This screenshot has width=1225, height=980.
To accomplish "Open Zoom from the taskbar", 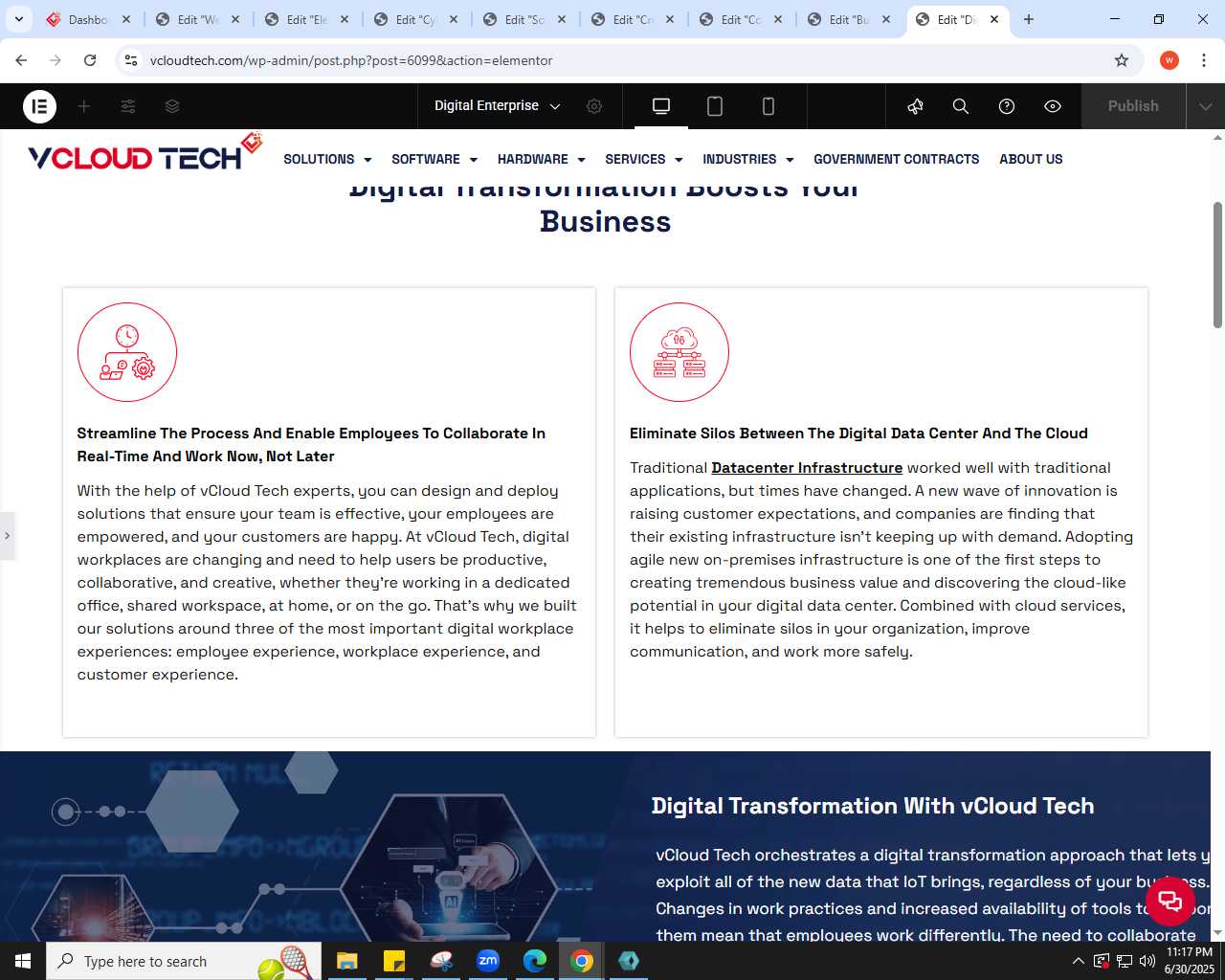I will click(x=488, y=961).
